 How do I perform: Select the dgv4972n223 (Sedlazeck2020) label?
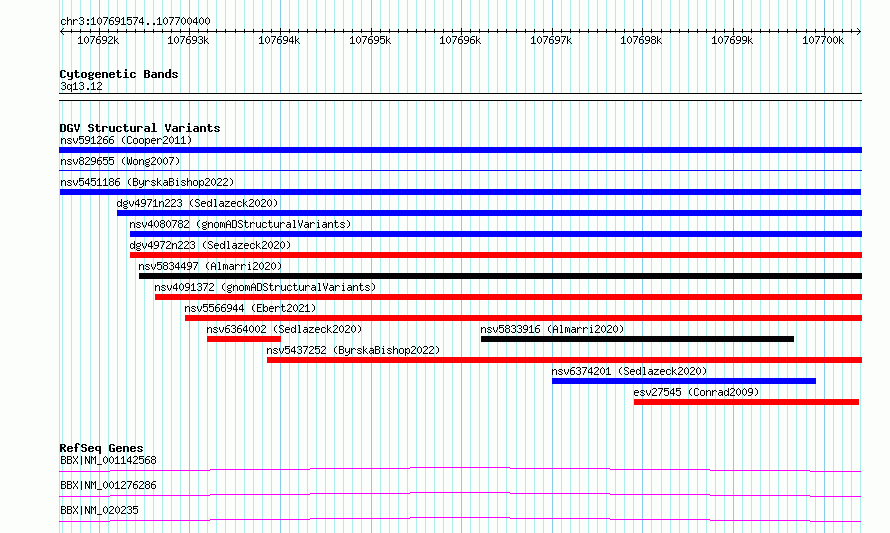point(210,245)
